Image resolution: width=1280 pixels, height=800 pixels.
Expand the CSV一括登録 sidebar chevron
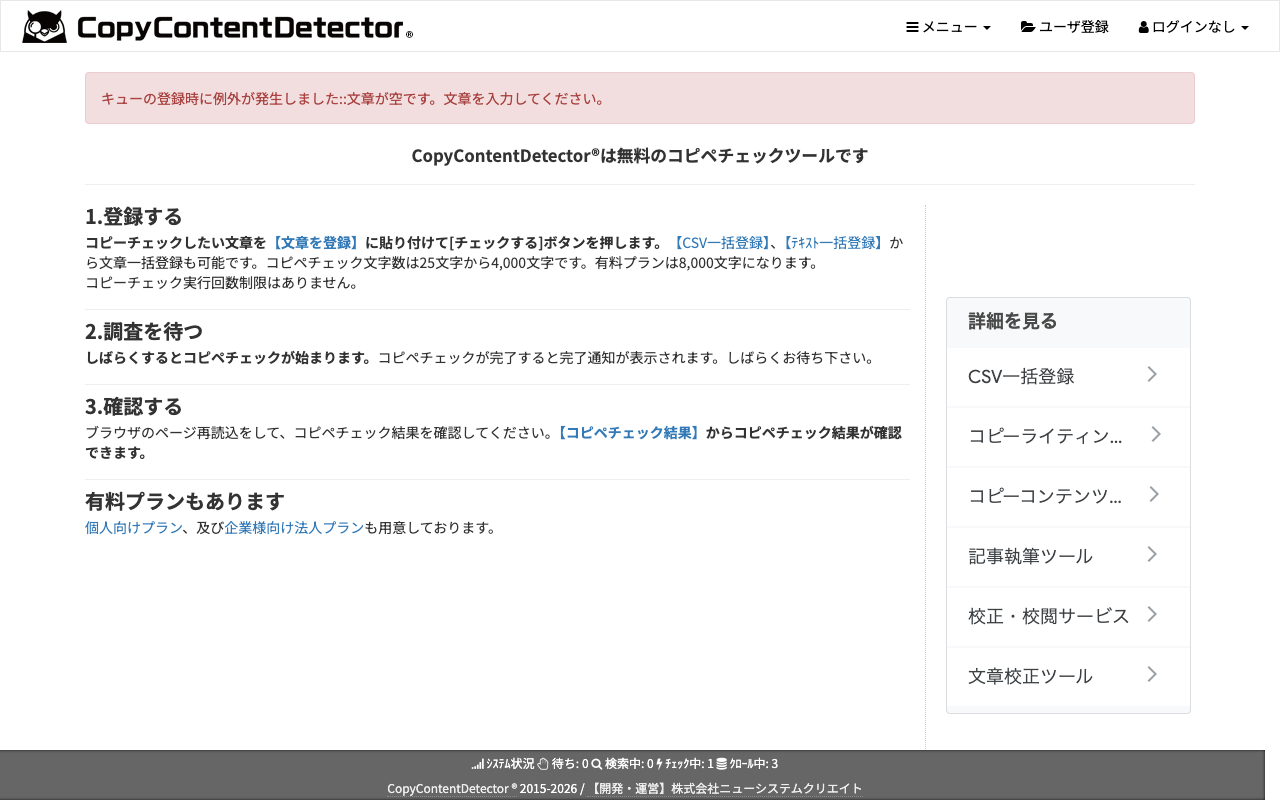(1152, 374)
